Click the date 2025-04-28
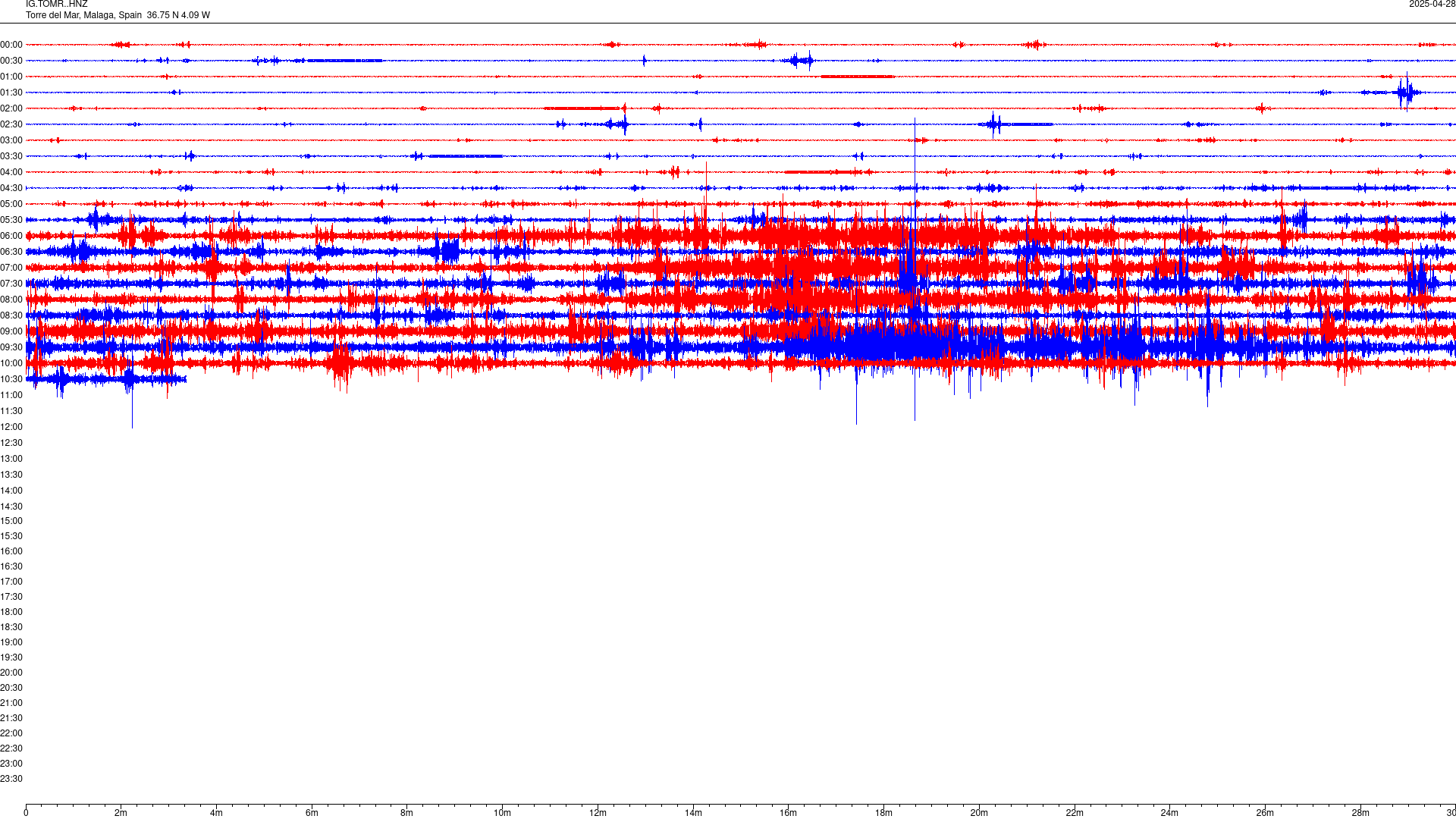 1432,5
